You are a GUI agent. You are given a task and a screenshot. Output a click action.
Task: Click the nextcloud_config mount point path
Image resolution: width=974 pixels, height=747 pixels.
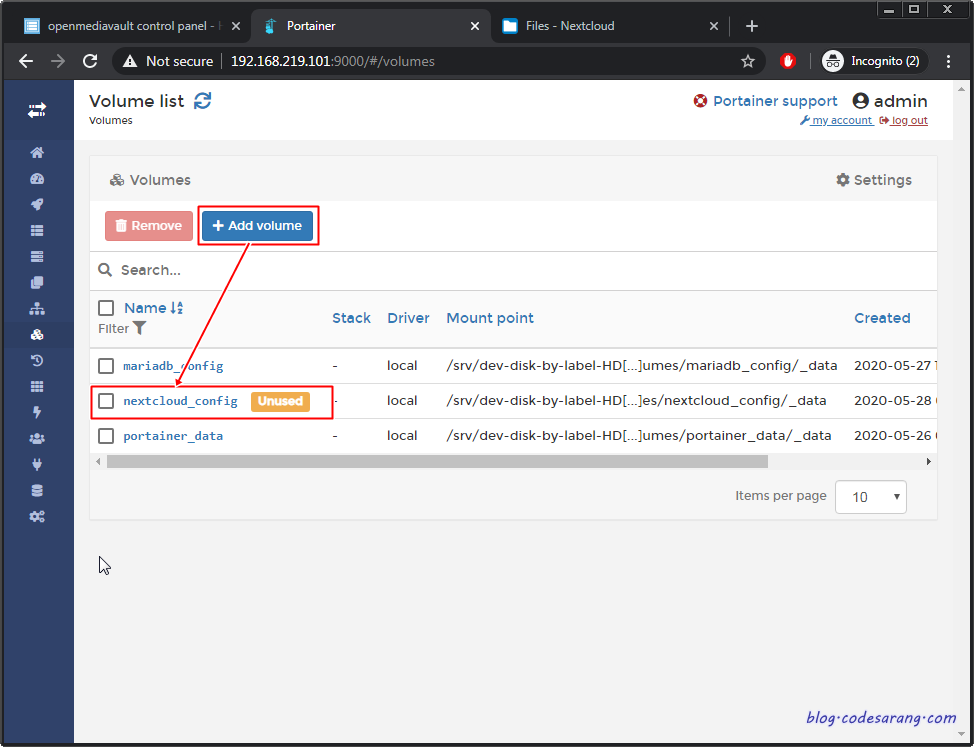tap(636, 401)
